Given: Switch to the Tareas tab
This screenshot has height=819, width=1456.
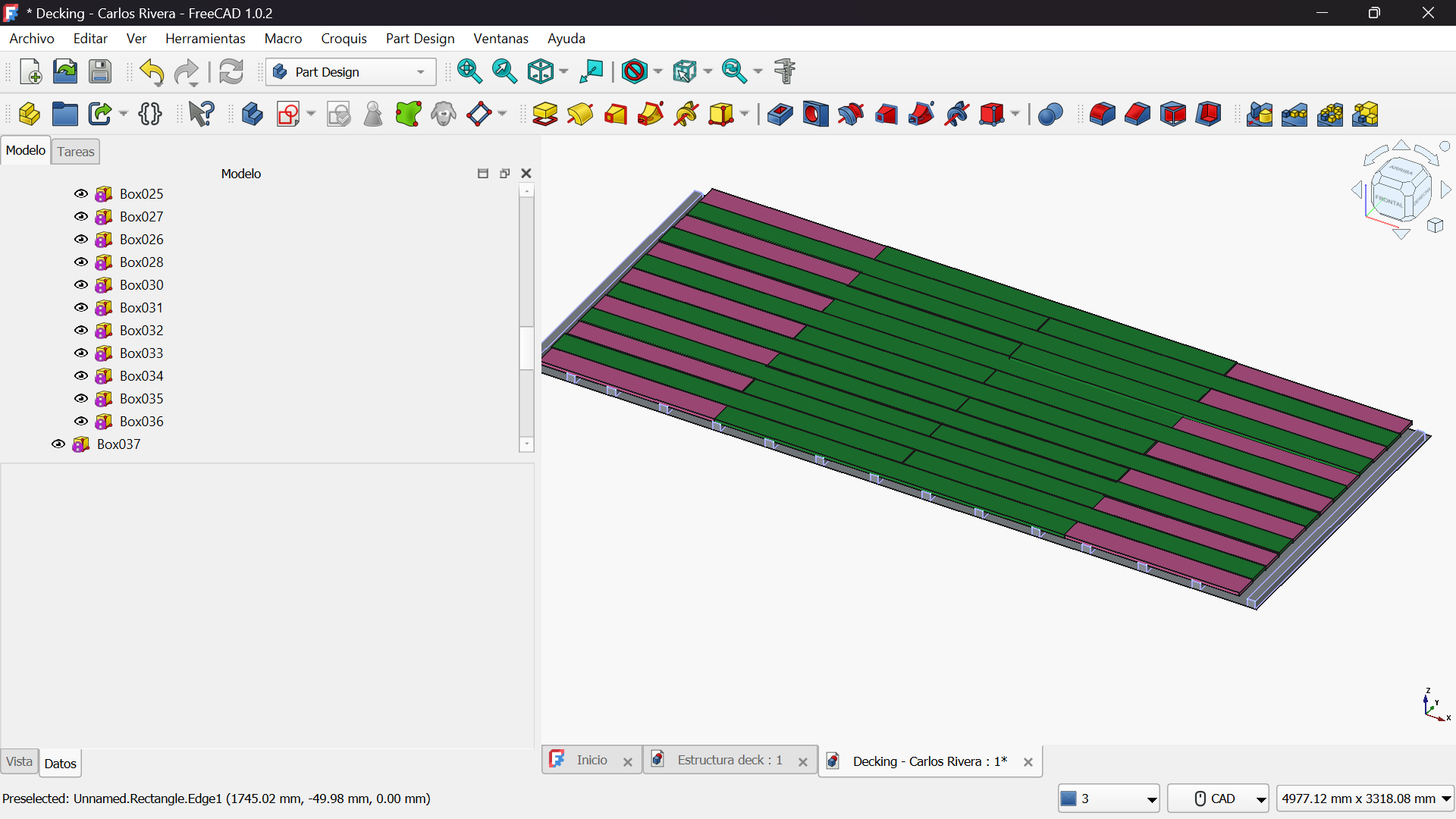Looking at the screenshot, I should pyautogui.click(x=76, y=152).
